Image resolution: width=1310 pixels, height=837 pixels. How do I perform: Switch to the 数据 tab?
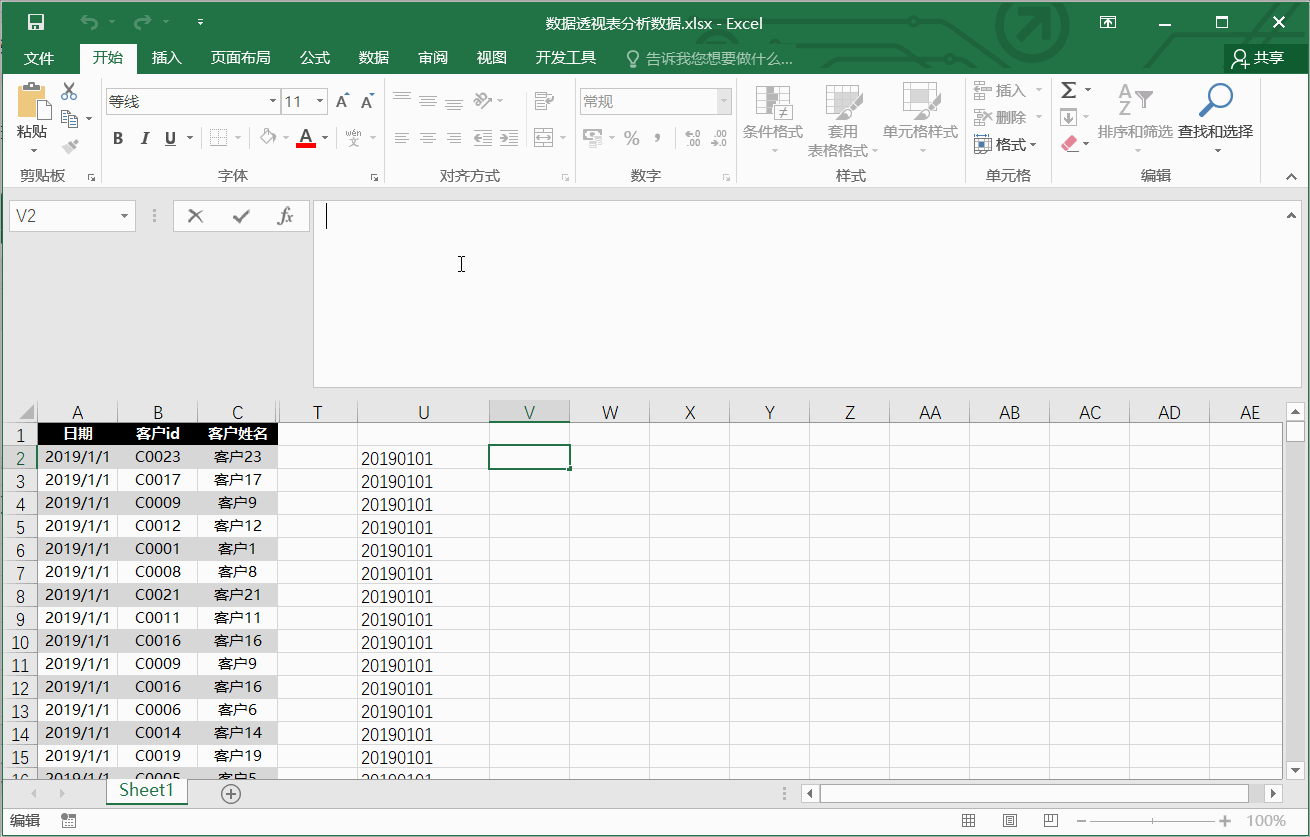tap(373, 58)
